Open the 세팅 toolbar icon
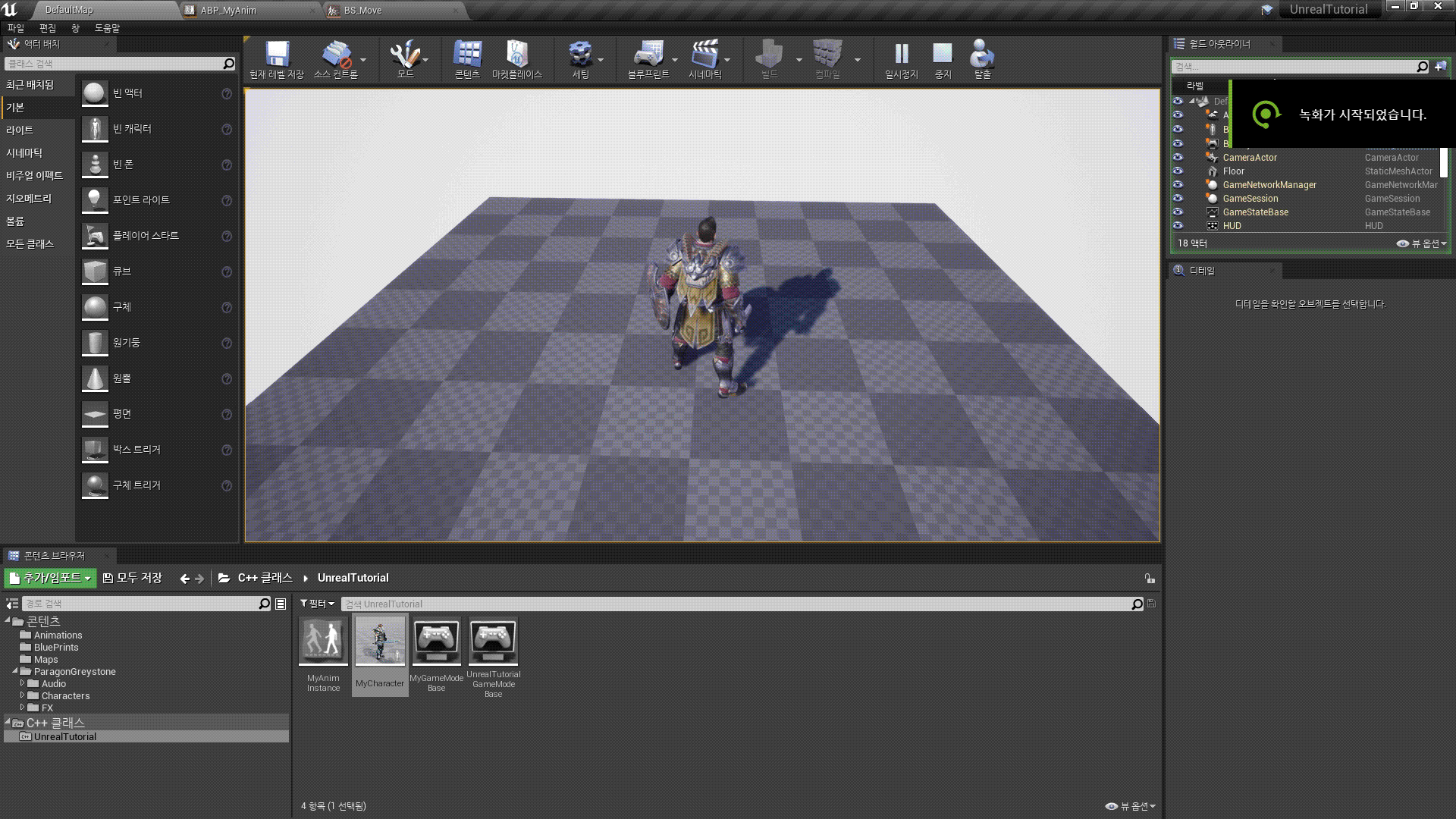Image resolution: width=1456 pixels, height=819 pixels. click(581, 59)
